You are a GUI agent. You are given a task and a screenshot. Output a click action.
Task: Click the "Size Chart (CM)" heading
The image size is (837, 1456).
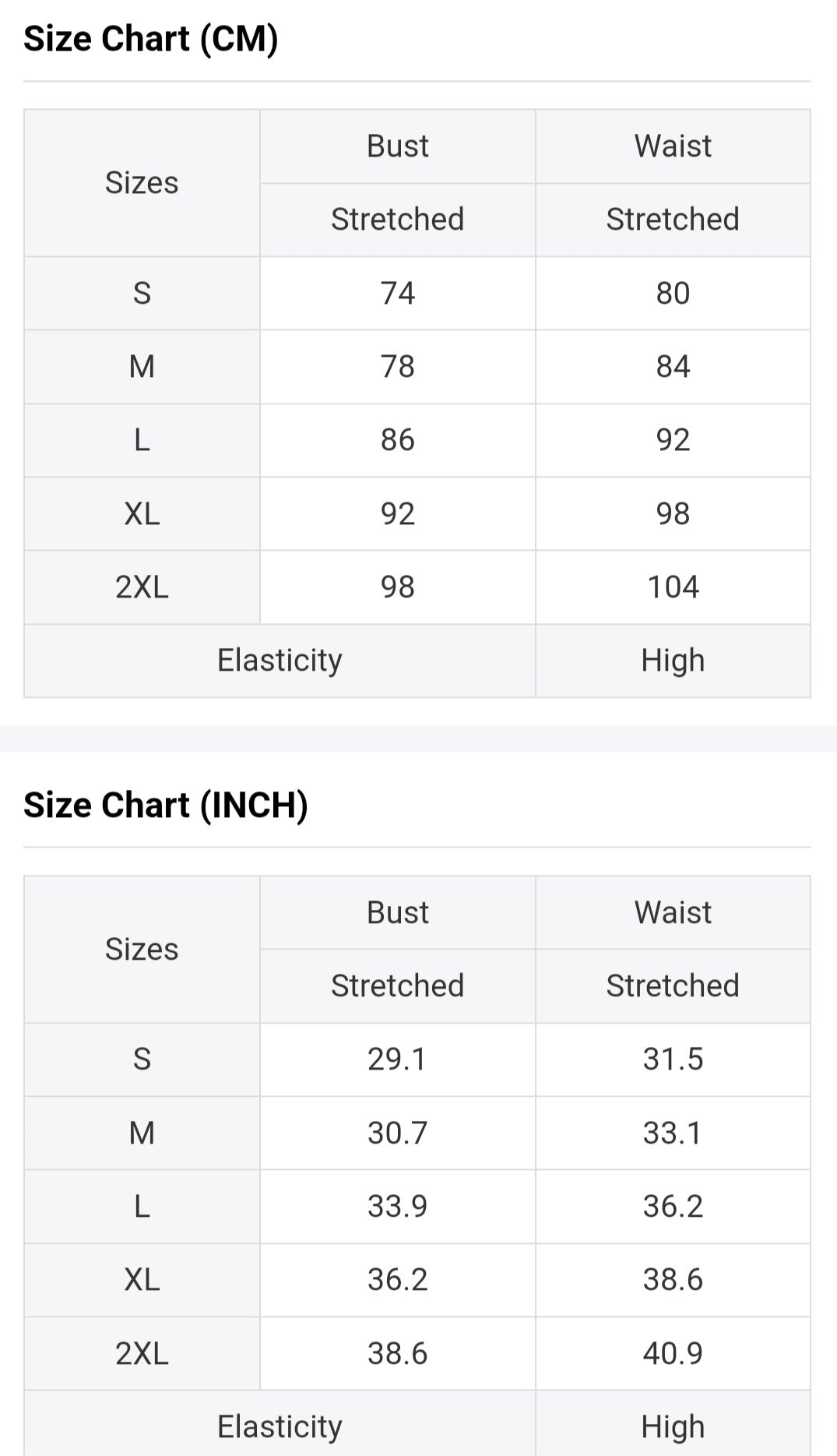tap(151, 39)
